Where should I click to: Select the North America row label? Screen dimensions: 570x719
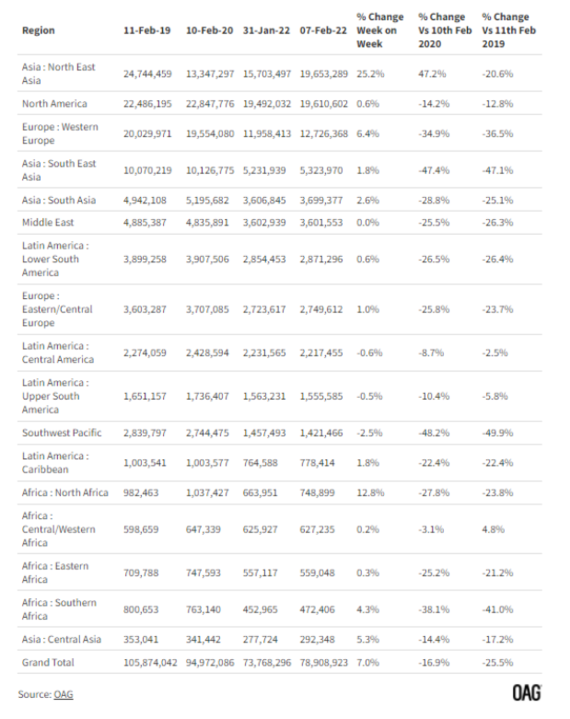click(55, 104)
